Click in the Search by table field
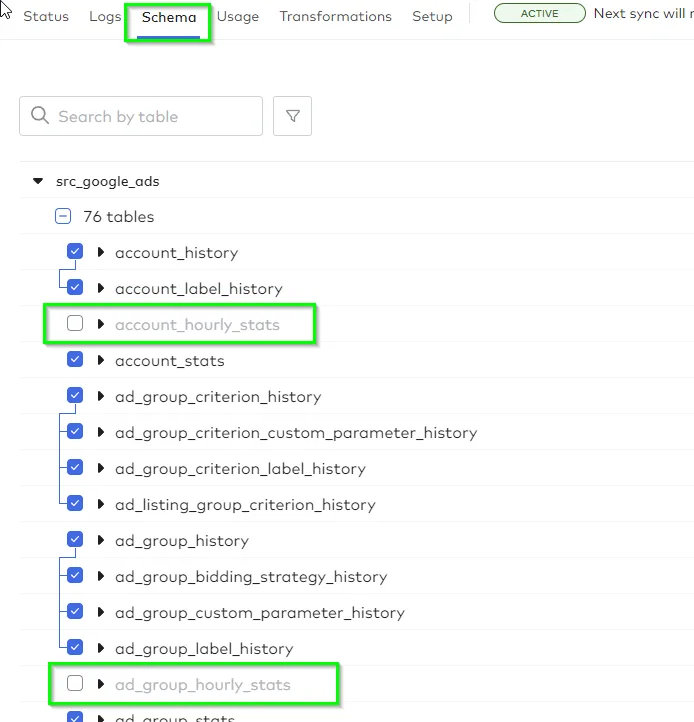The width and height of the screenshot is (694, 722). [x=150, y=116]
